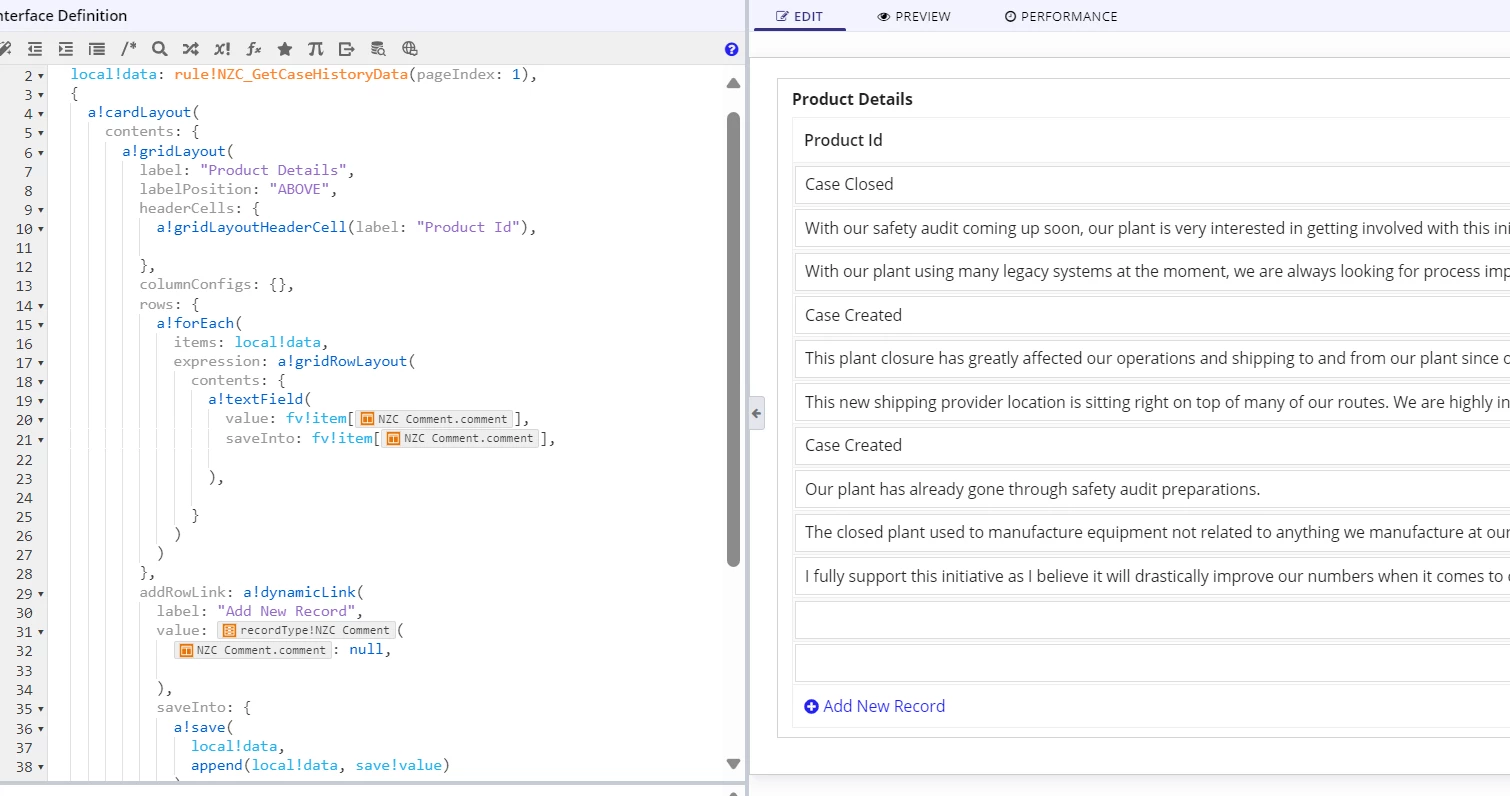The image size is (1510, 796).
Task: Click the NZC Comment.comment chip on line 20
Action: [434, 419]
